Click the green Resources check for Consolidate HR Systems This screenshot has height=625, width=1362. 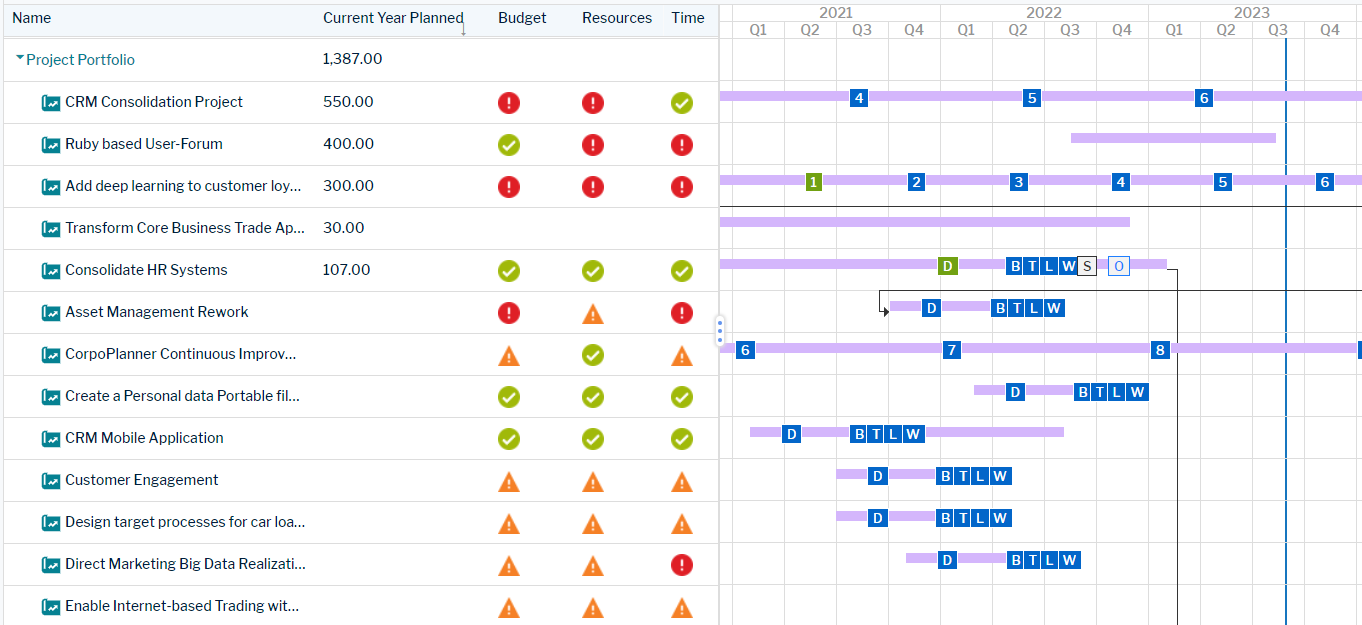click(593, 270)
